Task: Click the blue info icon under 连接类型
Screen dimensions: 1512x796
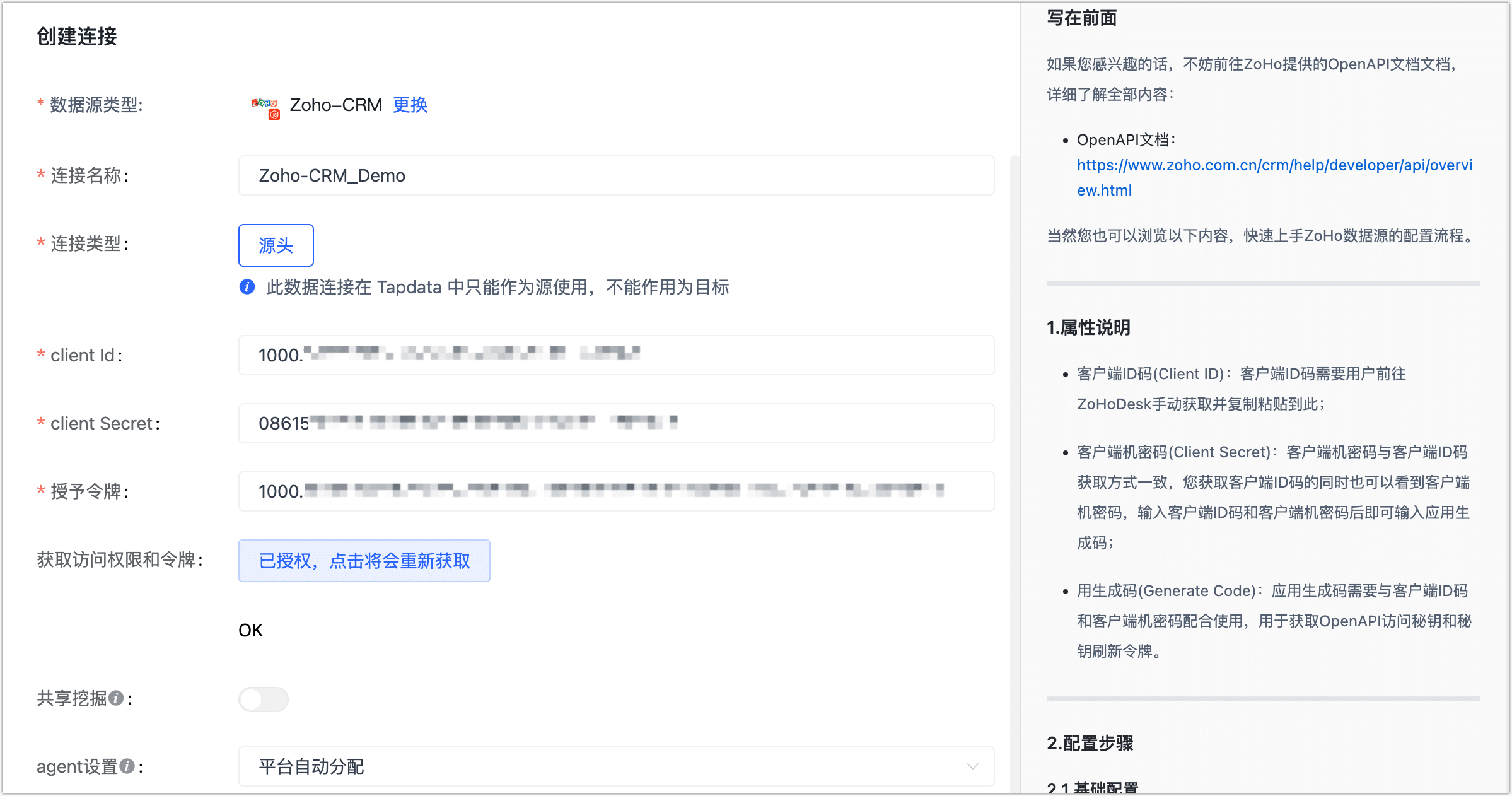Action: pos(247,287)
